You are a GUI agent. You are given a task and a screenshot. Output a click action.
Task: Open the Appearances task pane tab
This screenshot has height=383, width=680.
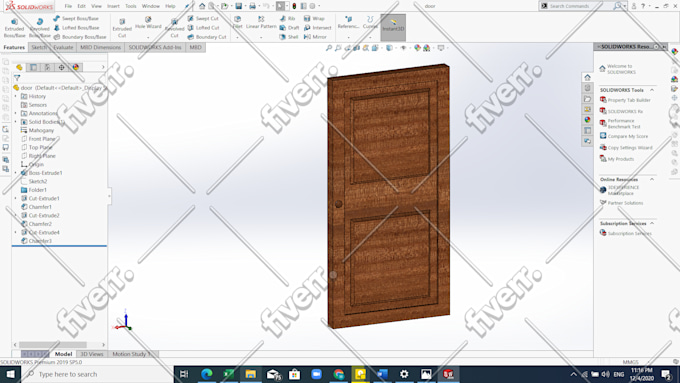[x=587, y=120]
